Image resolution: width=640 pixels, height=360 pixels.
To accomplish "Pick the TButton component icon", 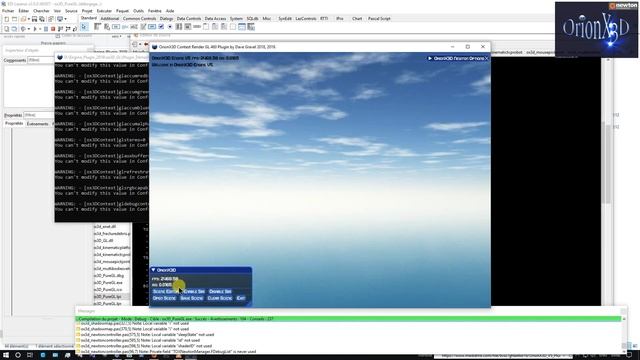I will click(x=116, y=27).
